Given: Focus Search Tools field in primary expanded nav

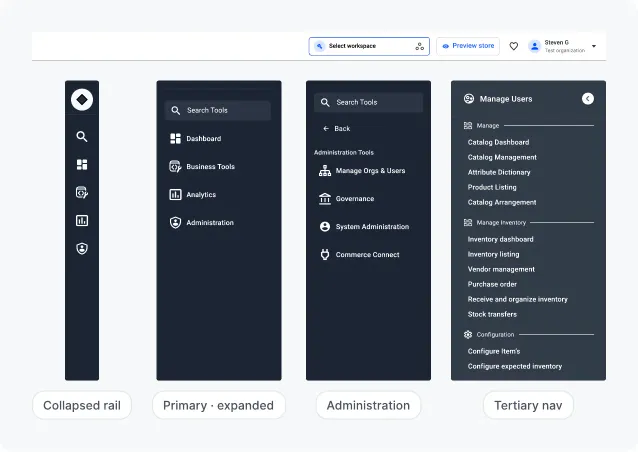Looking at the screenshot, I should [x=218, y=110].
